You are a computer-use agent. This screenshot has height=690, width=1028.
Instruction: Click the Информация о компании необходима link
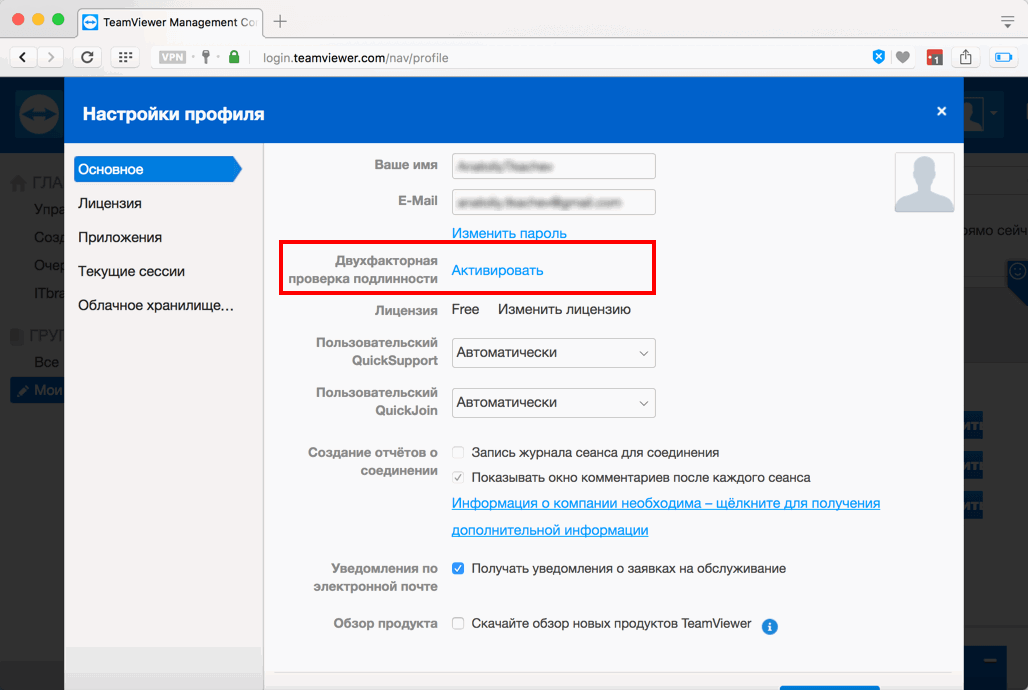[x=665, y=517]
